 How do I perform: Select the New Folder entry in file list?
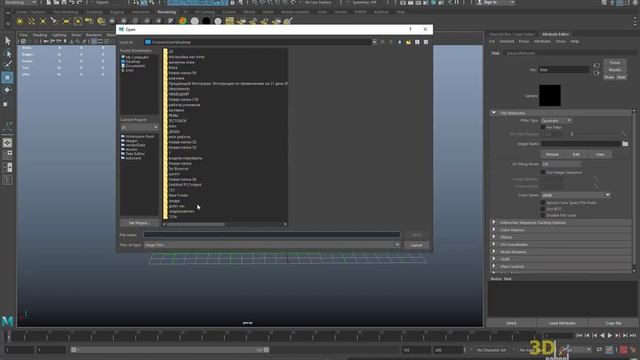tap(178, 196)
